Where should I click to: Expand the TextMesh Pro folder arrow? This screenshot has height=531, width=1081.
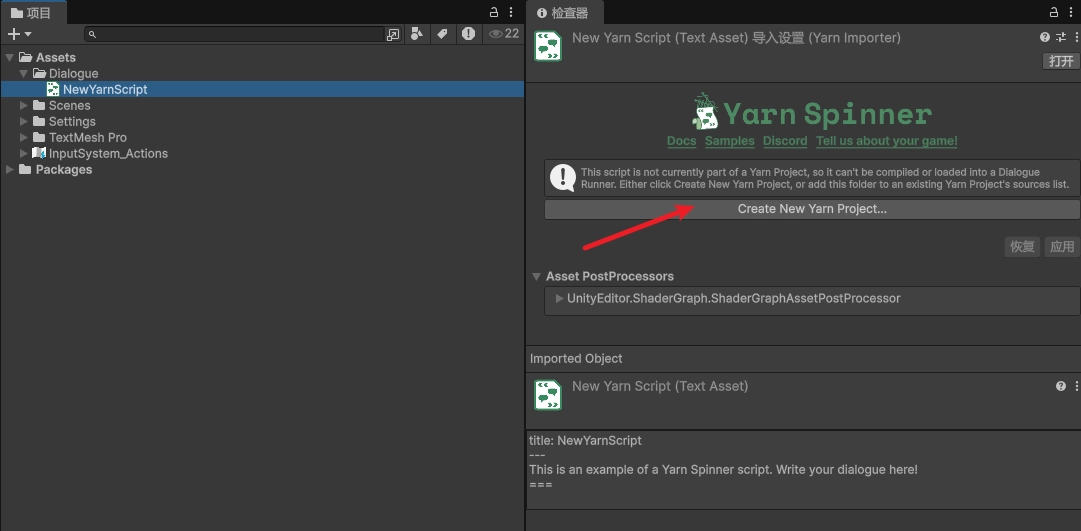coord(23,137)
